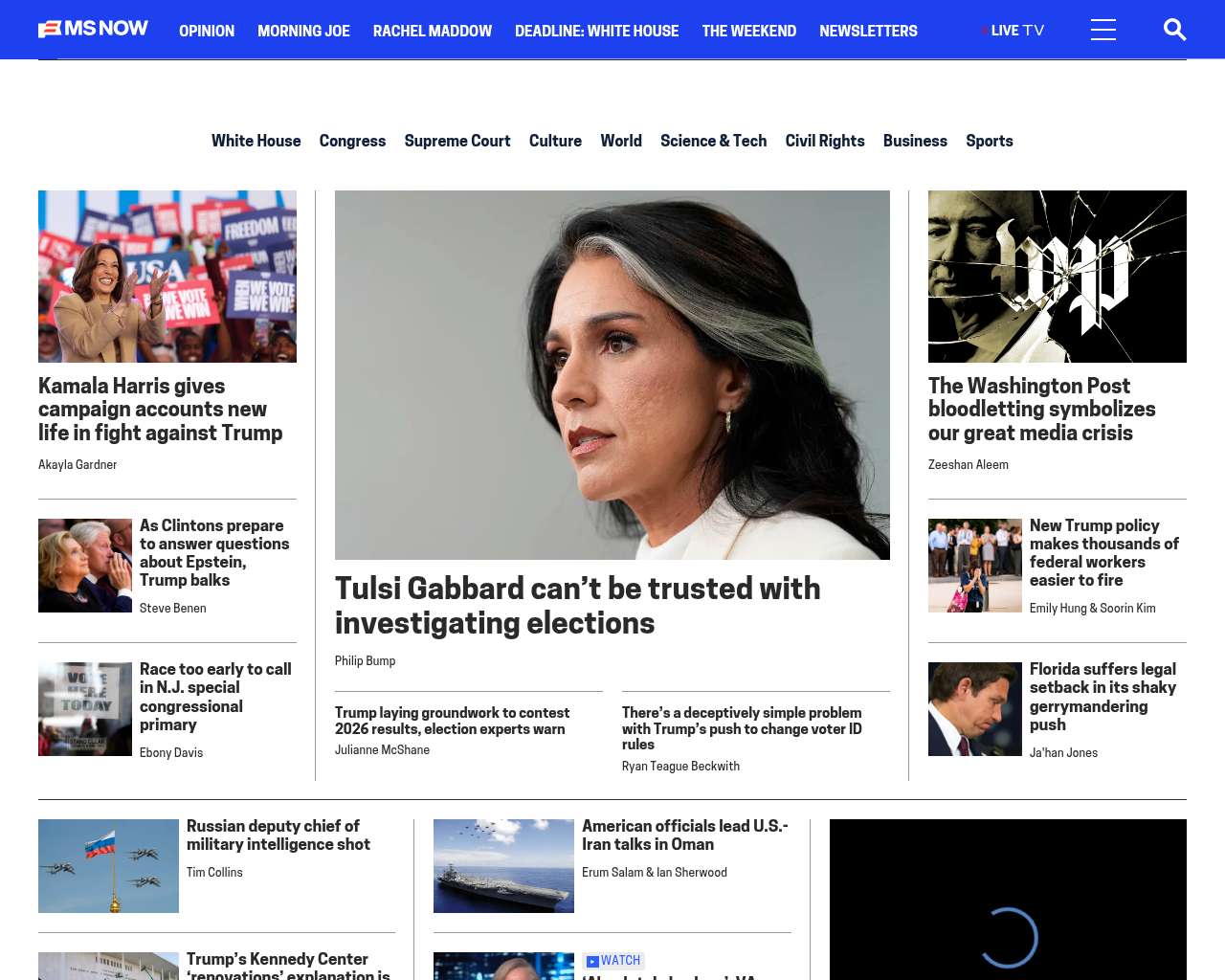View author Ebony Davis
Image resolution: width=1225 pixels, height=980 pixels.
click(x=171, y=752)
